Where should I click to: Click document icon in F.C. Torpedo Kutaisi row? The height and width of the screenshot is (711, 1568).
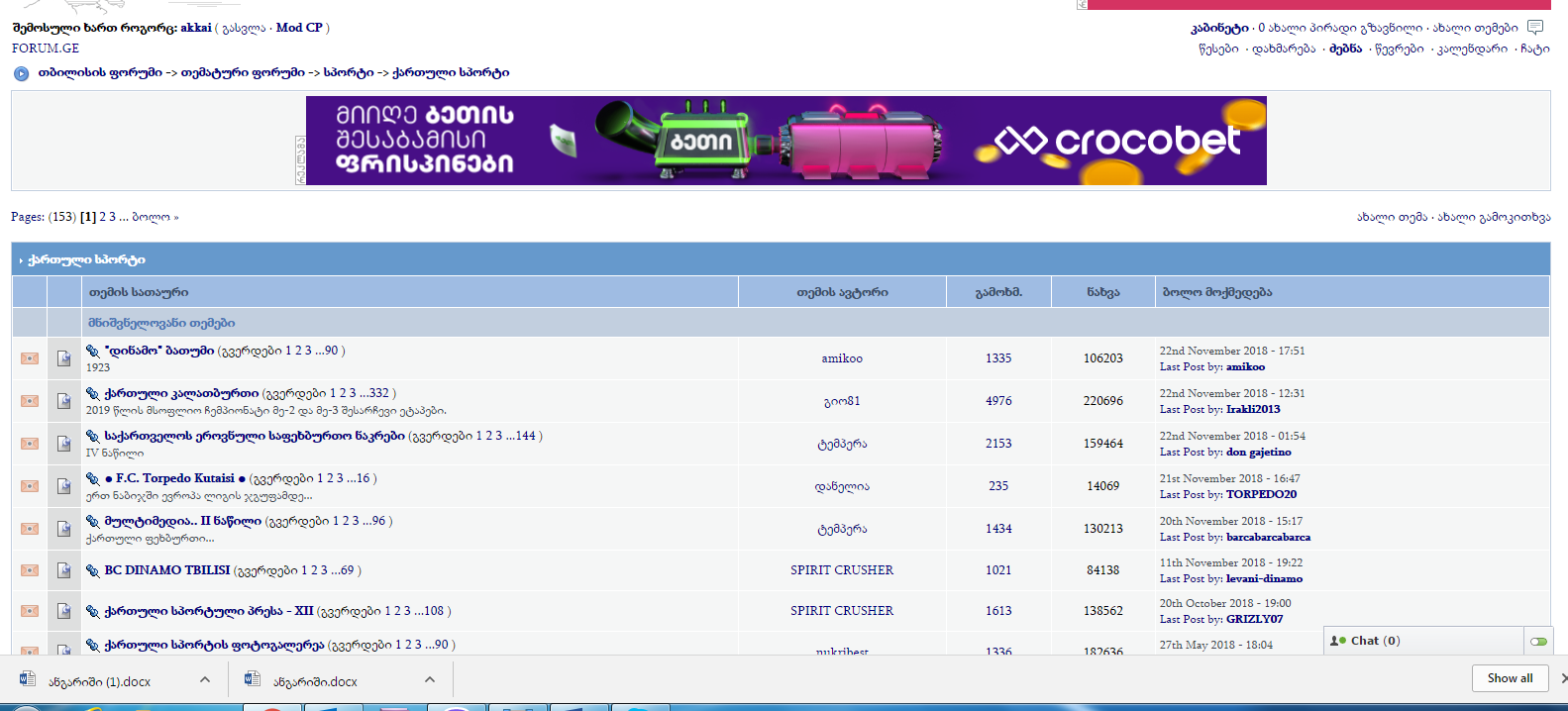64,486
